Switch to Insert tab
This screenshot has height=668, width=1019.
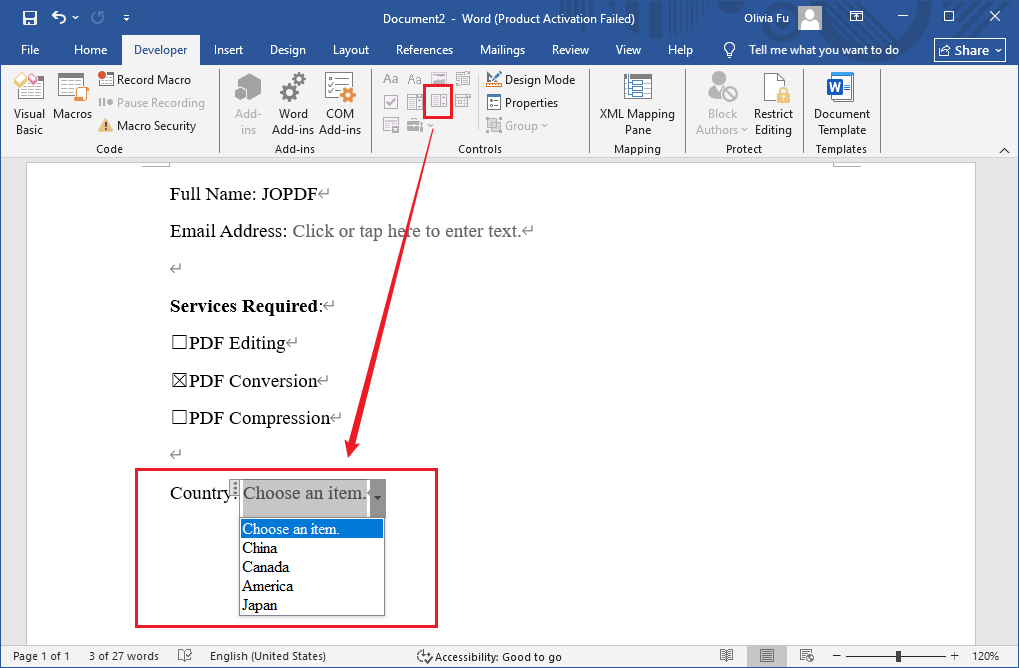(x=228, y=50)
